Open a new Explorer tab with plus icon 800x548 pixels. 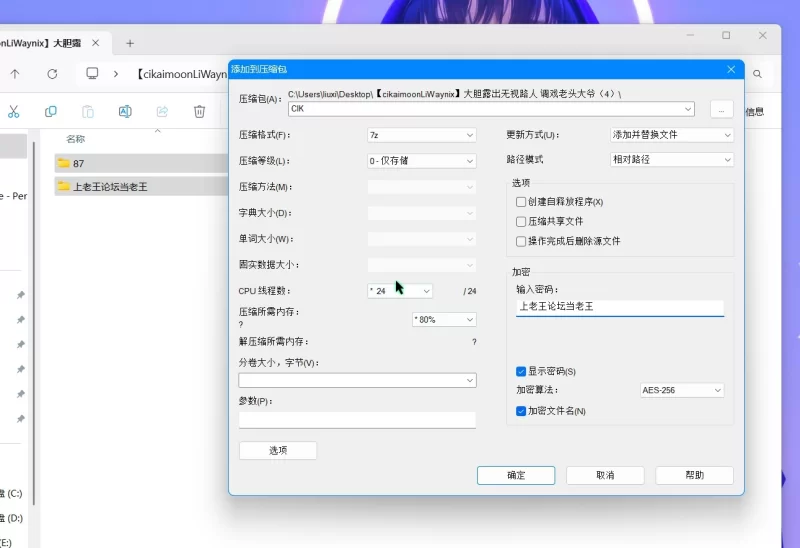point(130,43)
